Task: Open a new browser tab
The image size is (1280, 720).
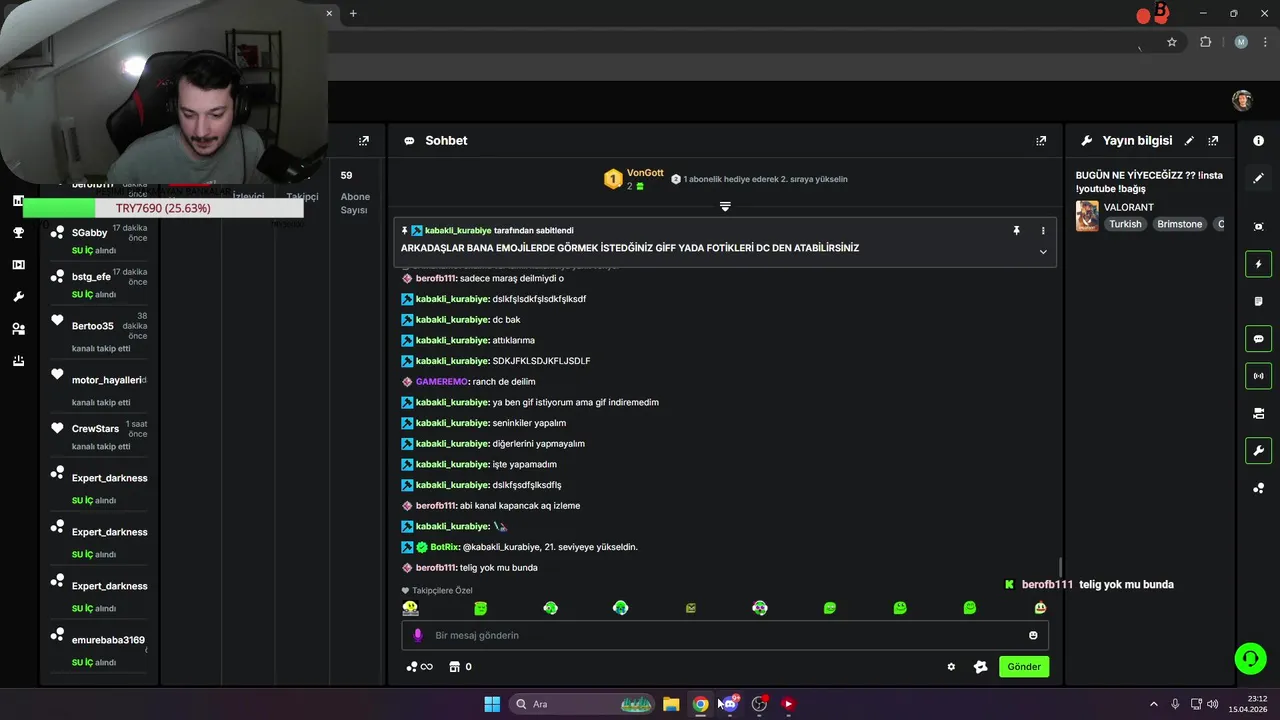Action: [353, 13]
